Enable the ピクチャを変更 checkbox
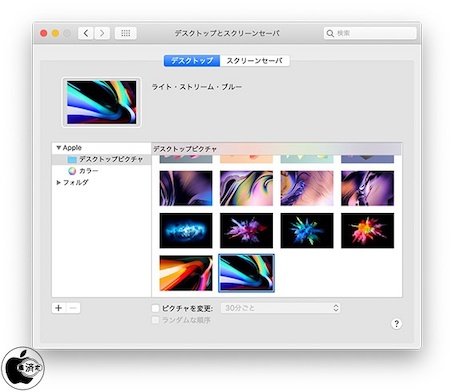 [155, 308]
